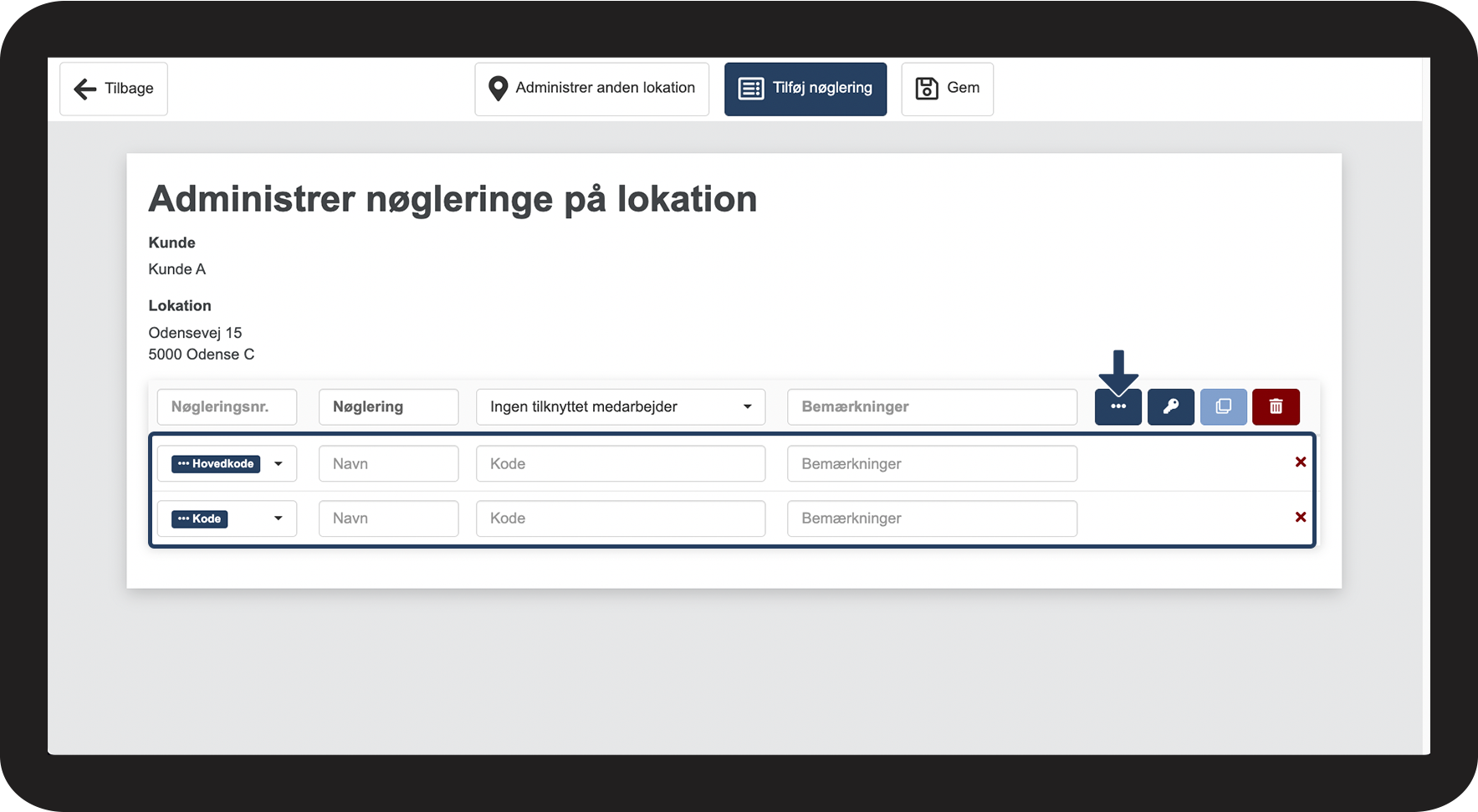1478x812 pixels.
Task: Open the Kode type dropdown
Action: point(227,519)
